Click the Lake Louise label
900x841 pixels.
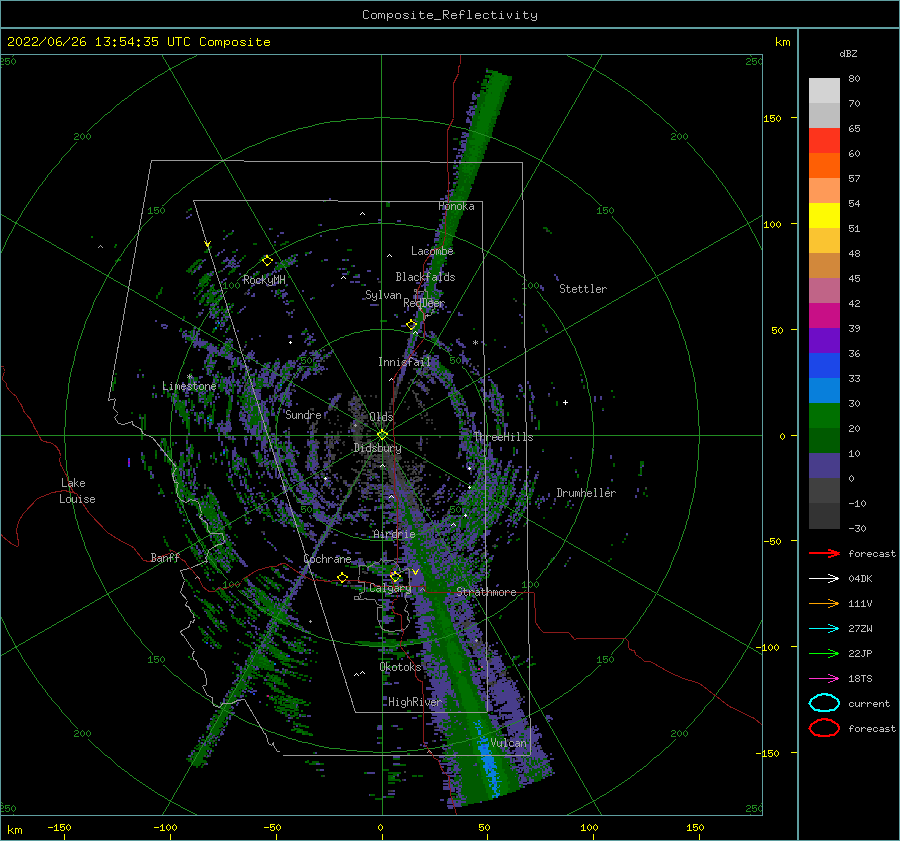click(77, 491)
